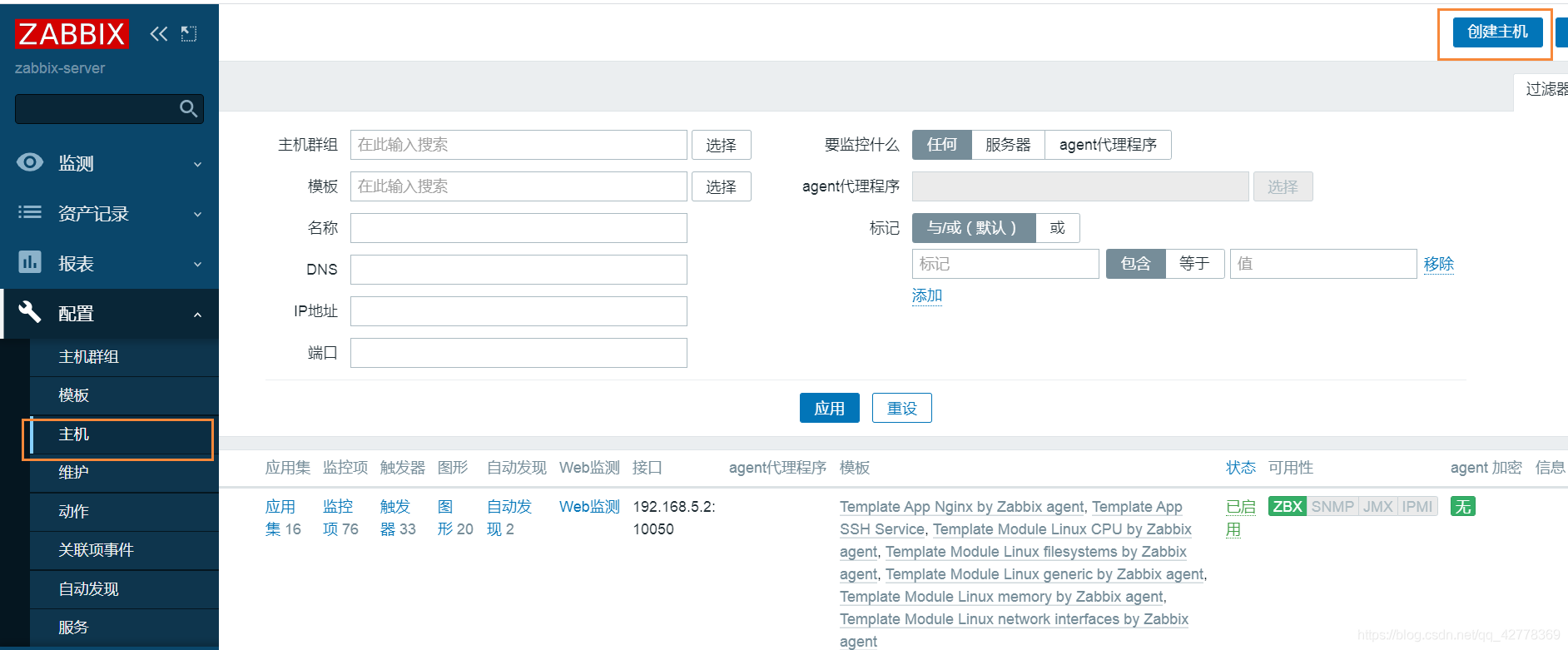Collapse the sidebar with double-arrow icon

[x=158, y=33]
